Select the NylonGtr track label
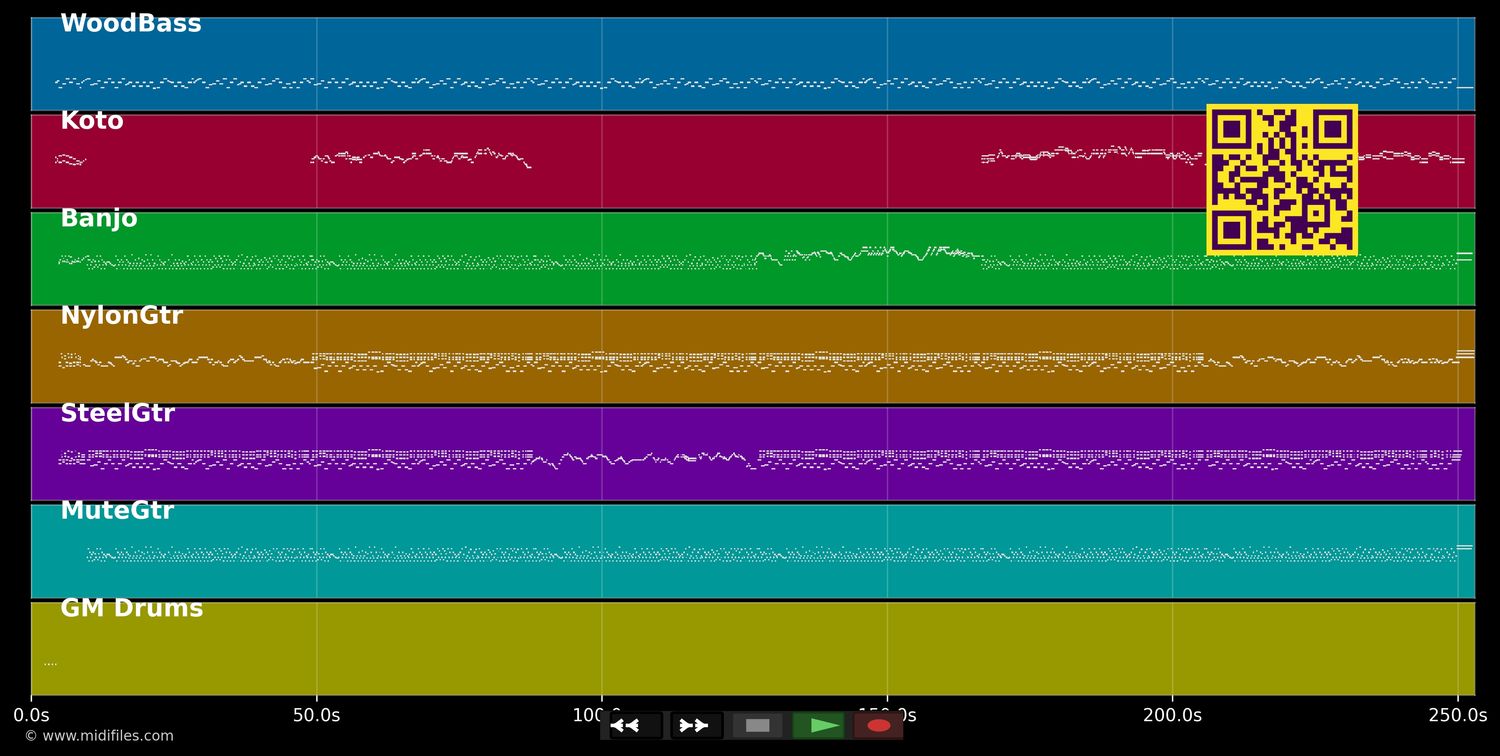The image size is (1500, 756). tap(122, 316)
